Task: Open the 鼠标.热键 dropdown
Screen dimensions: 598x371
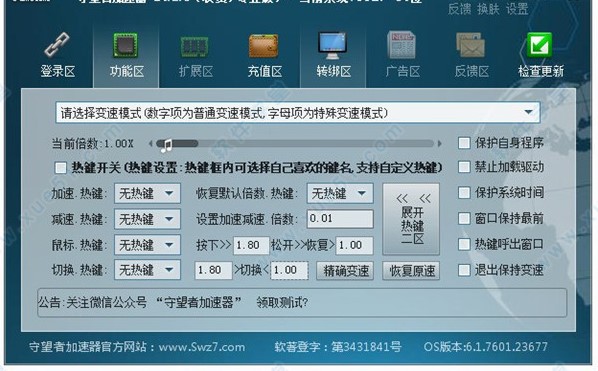Action: (x=147, y=245)
